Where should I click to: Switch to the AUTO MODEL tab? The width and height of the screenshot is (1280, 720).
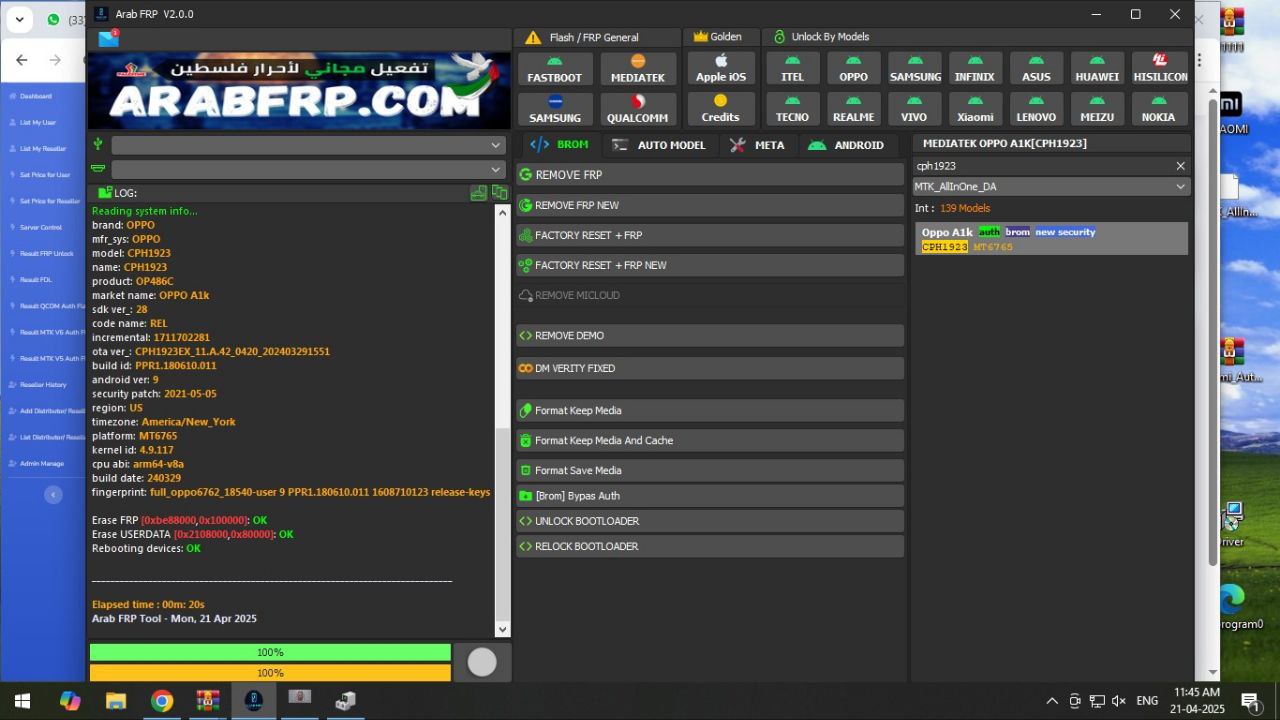point(659,145)
